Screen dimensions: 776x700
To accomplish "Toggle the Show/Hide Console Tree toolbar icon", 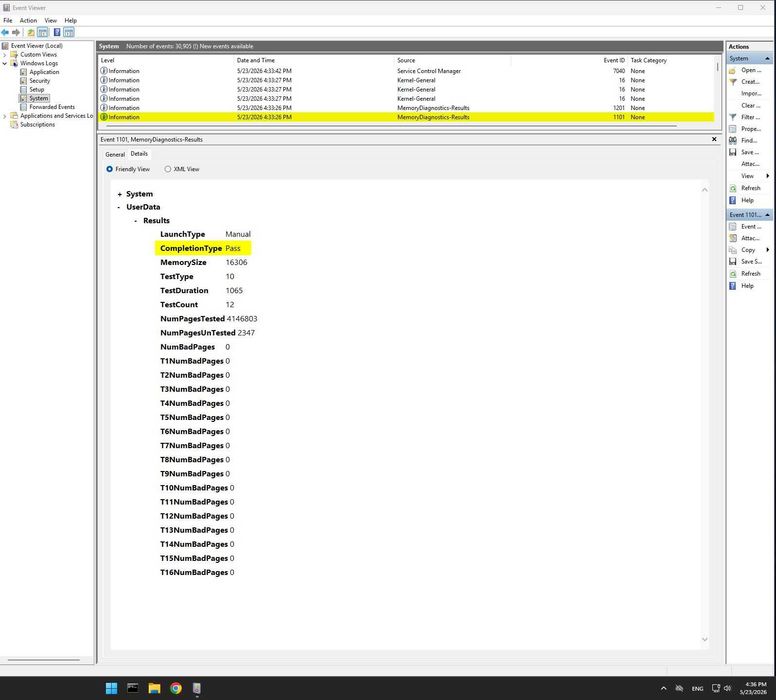I will click(43, 32).
